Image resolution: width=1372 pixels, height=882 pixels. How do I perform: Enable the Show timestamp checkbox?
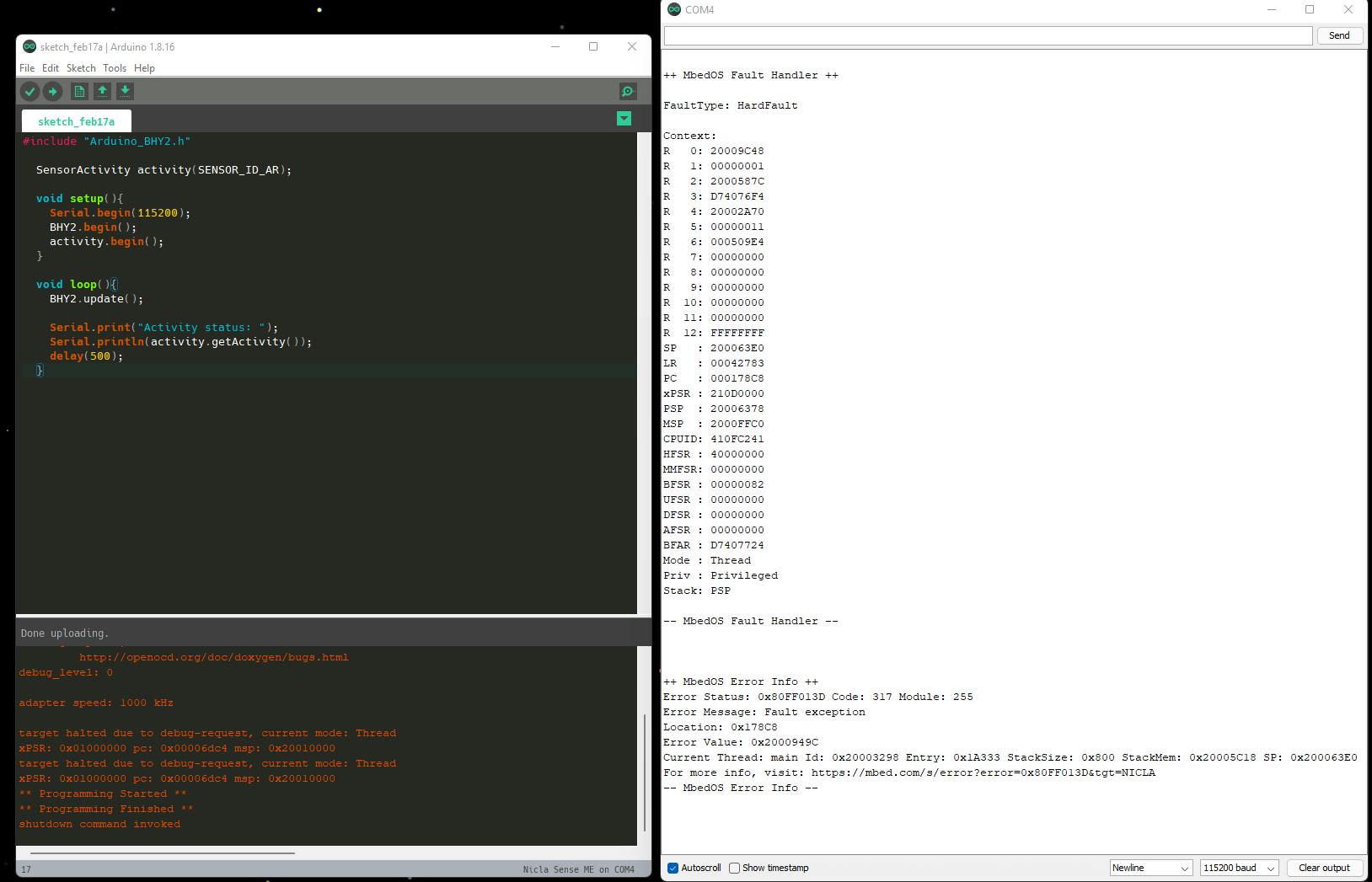pos(734,868)
